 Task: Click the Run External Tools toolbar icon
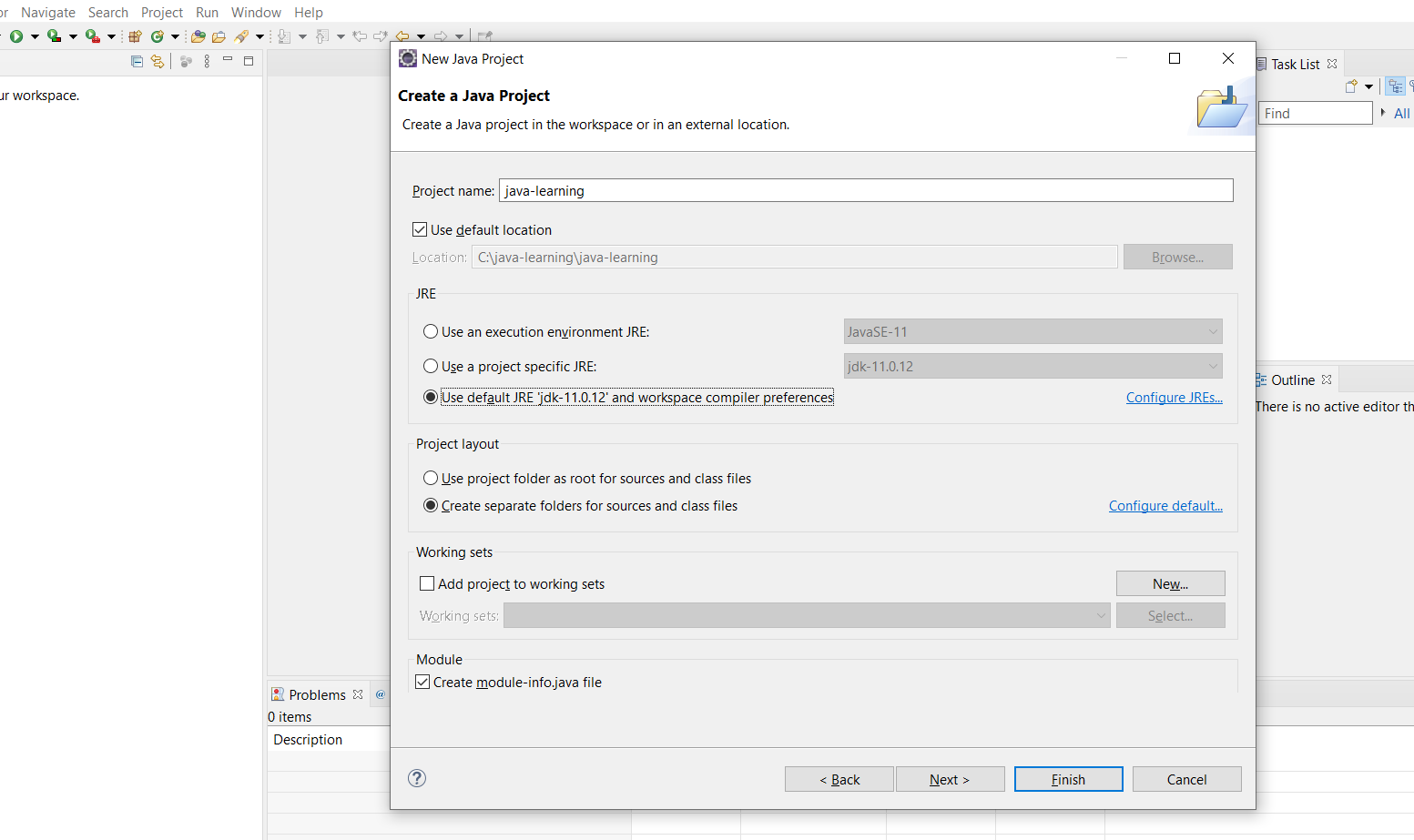tap(92, 36)
